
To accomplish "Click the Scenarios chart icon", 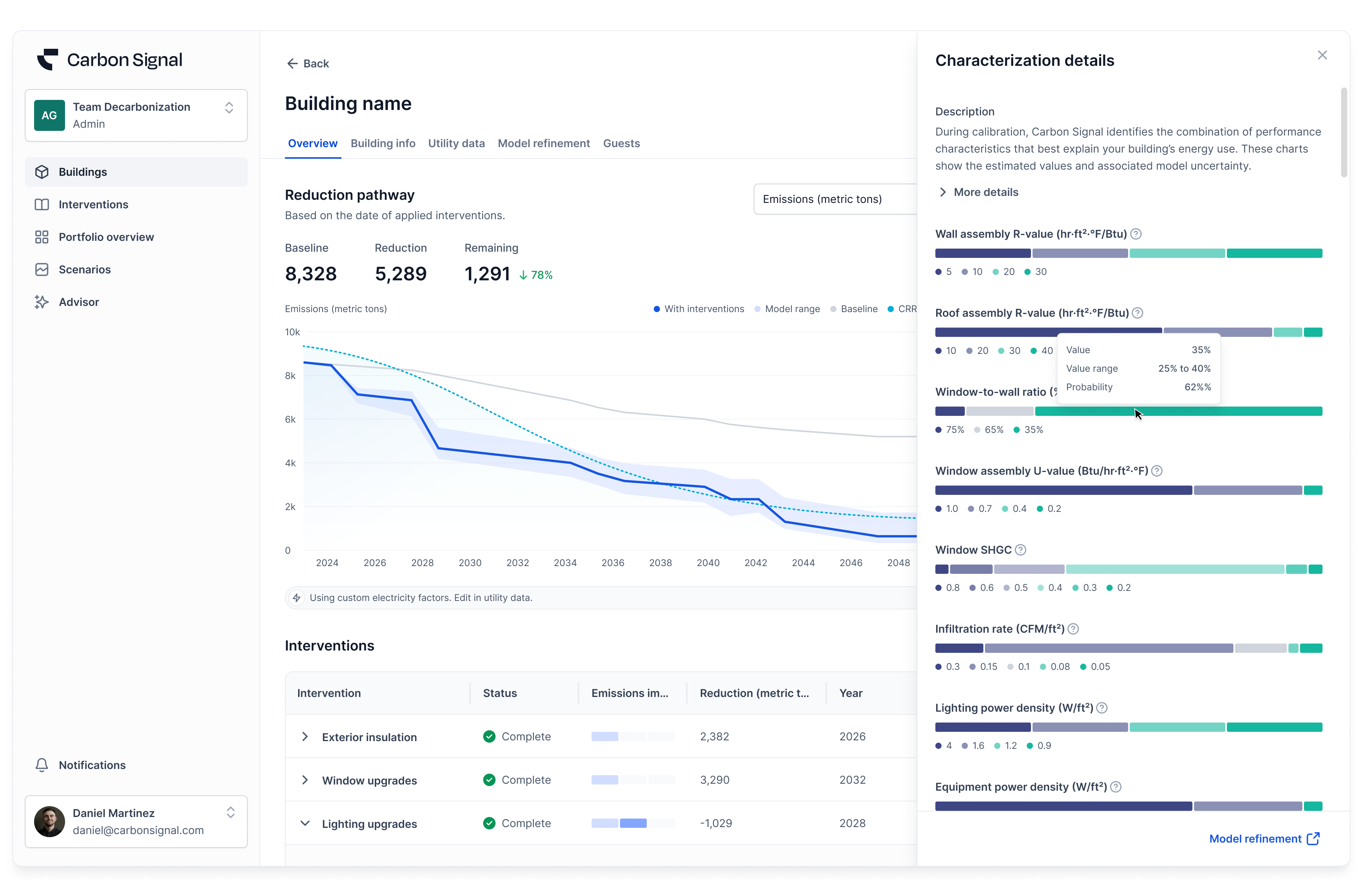I will coord(42,269).
